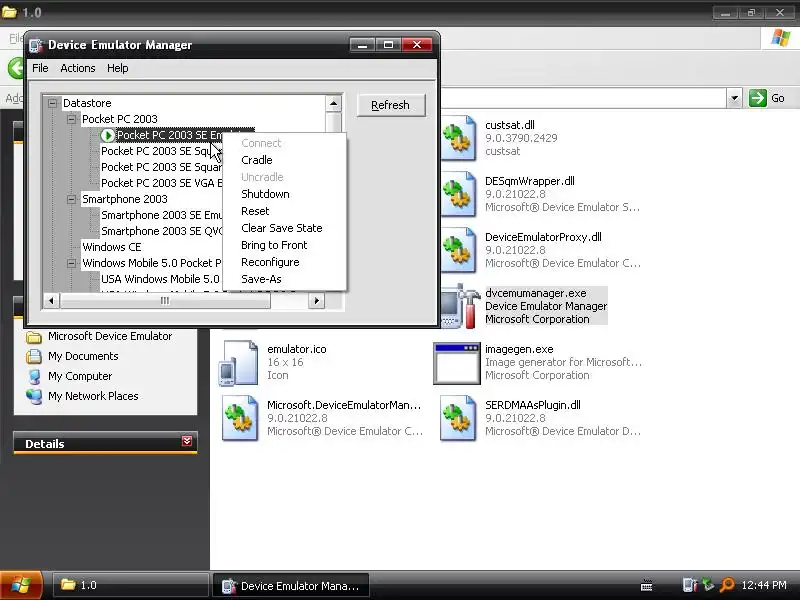This screenshot has width=800, height=600.
Task: Click the green running icon on Pocket PC 2003 SE Emulator
Action: click(x=107, y=135)
